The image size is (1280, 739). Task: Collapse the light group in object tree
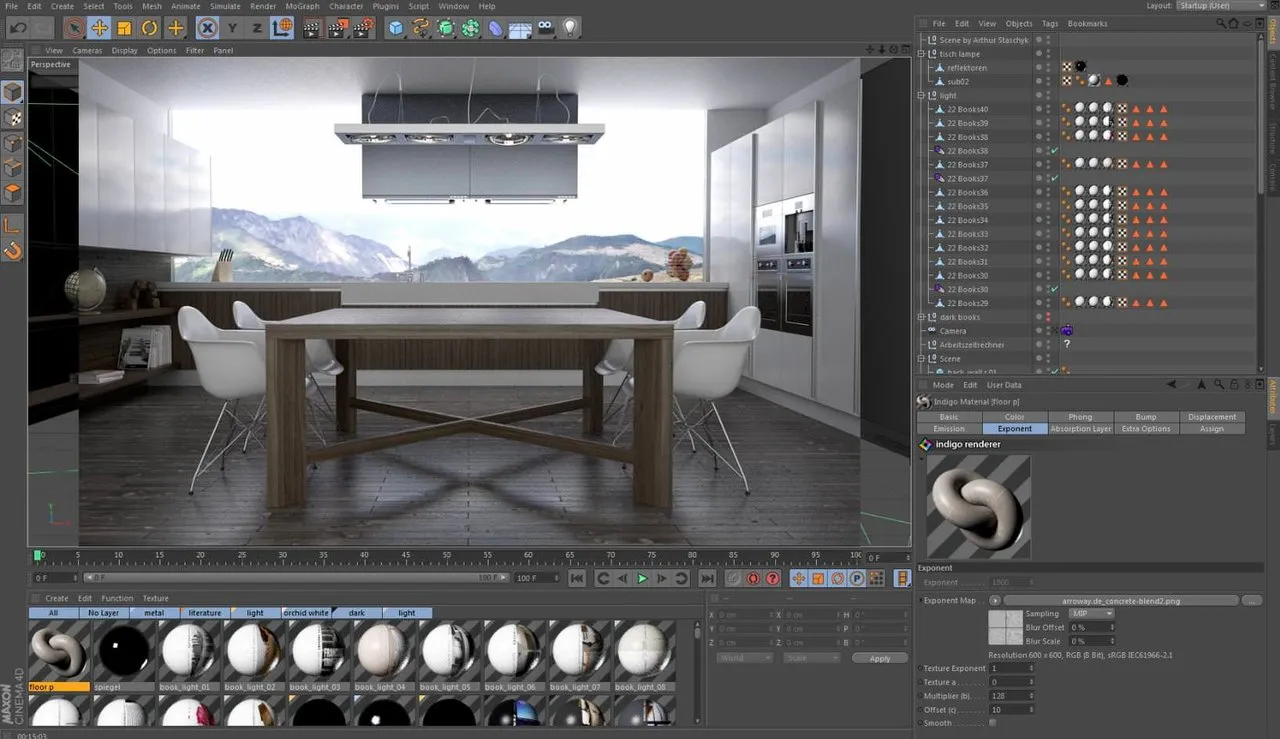(923, 95)
